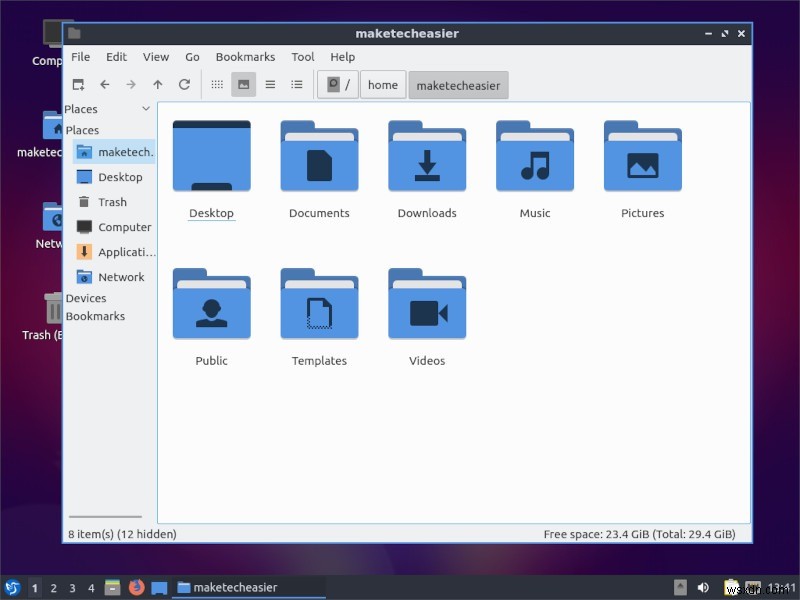This screenshot has height=600, width=800.
Task: Go up to the parent directory
Action: (x=158, y=84)
